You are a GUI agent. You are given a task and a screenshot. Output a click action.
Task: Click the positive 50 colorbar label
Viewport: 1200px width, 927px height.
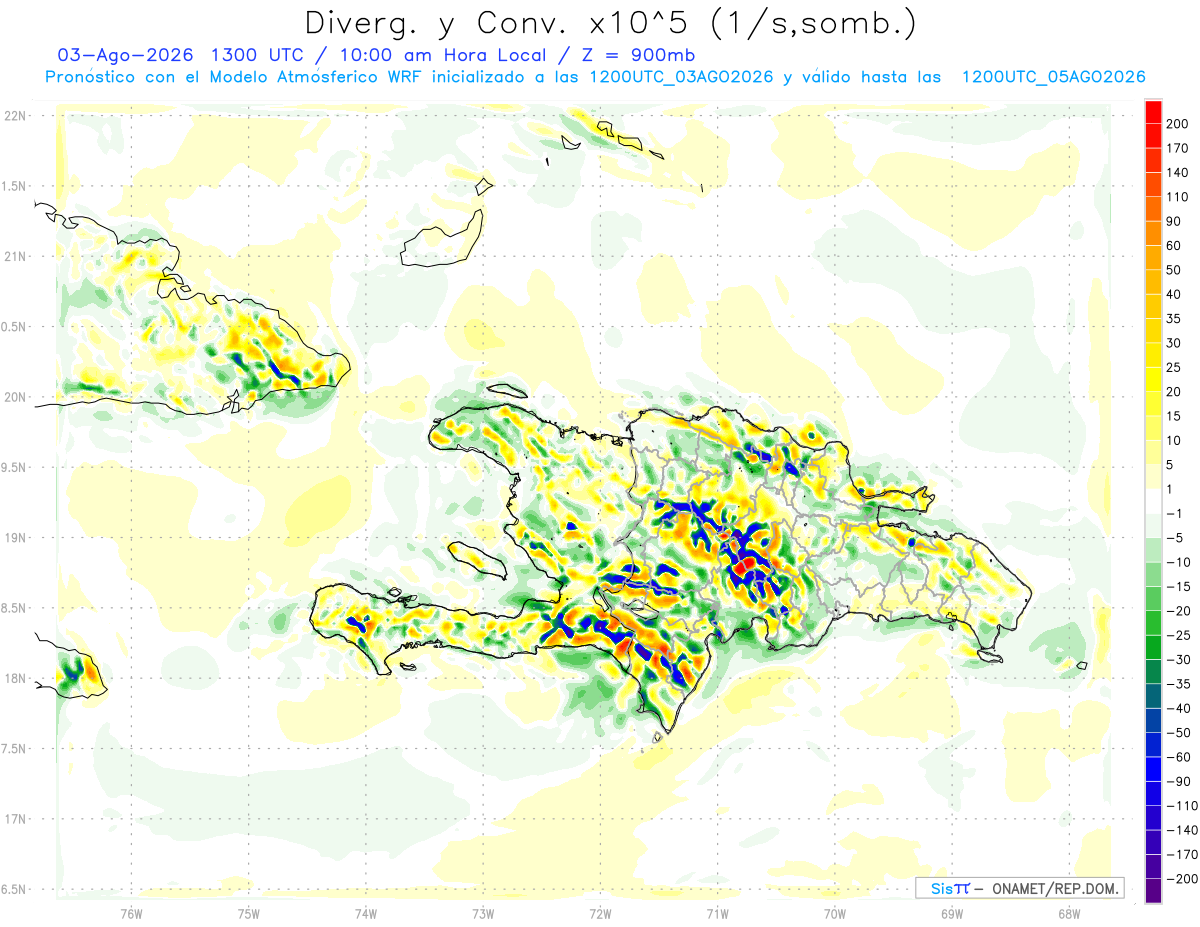tap(1175, 270)
